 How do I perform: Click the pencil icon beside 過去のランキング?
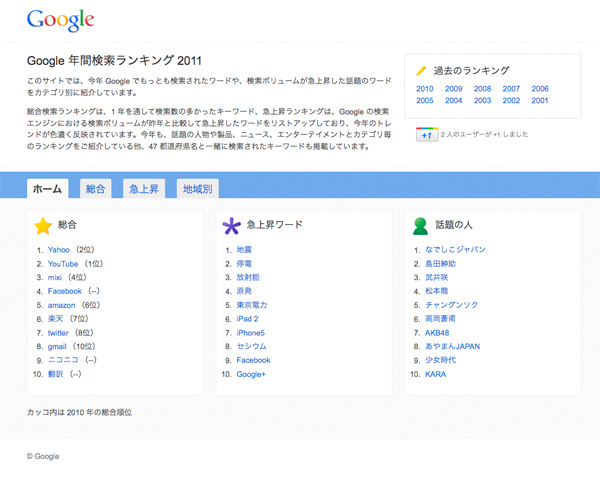[x=422, y=71]
